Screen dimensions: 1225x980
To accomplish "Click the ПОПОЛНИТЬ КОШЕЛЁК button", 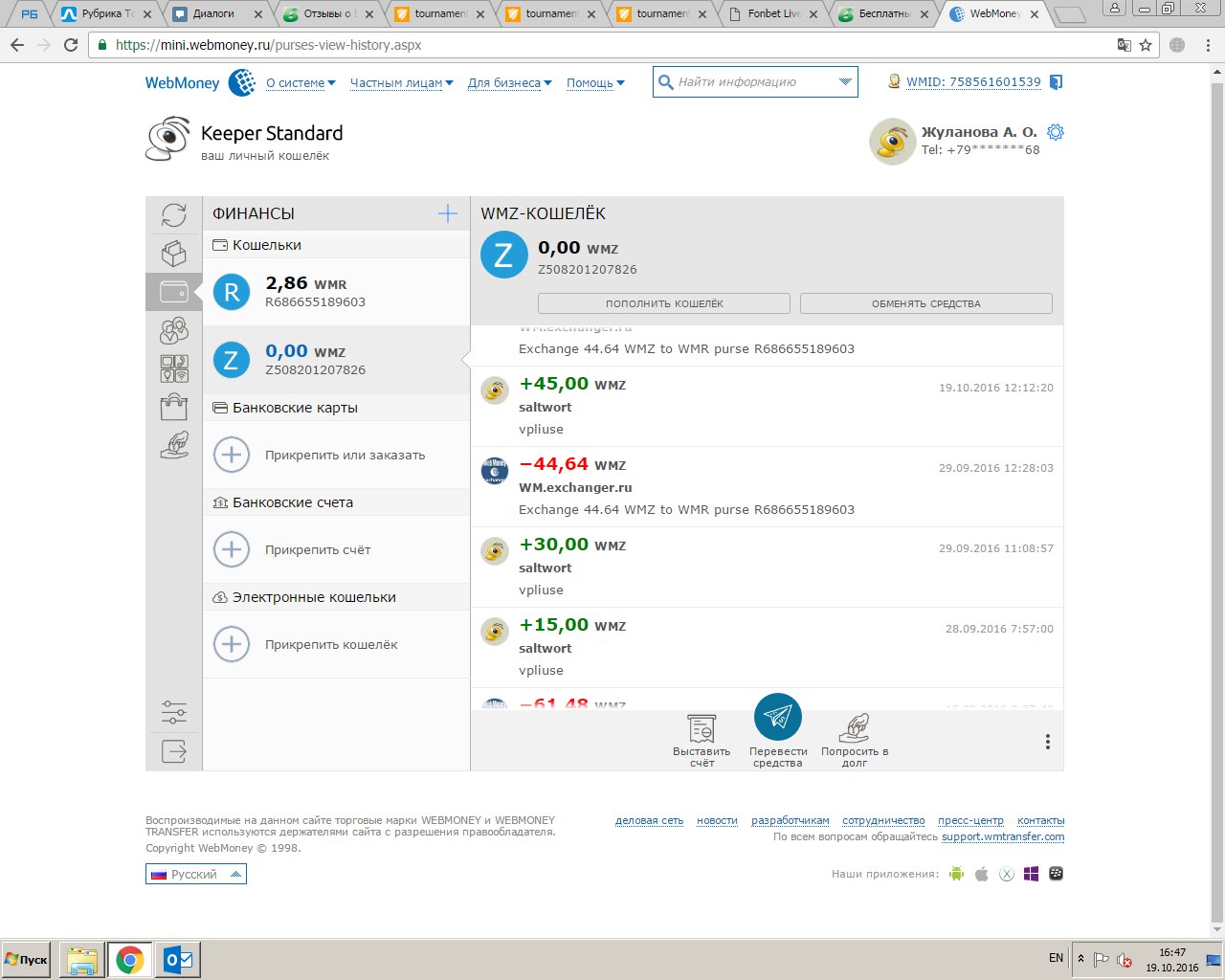I will click(664, 303).
